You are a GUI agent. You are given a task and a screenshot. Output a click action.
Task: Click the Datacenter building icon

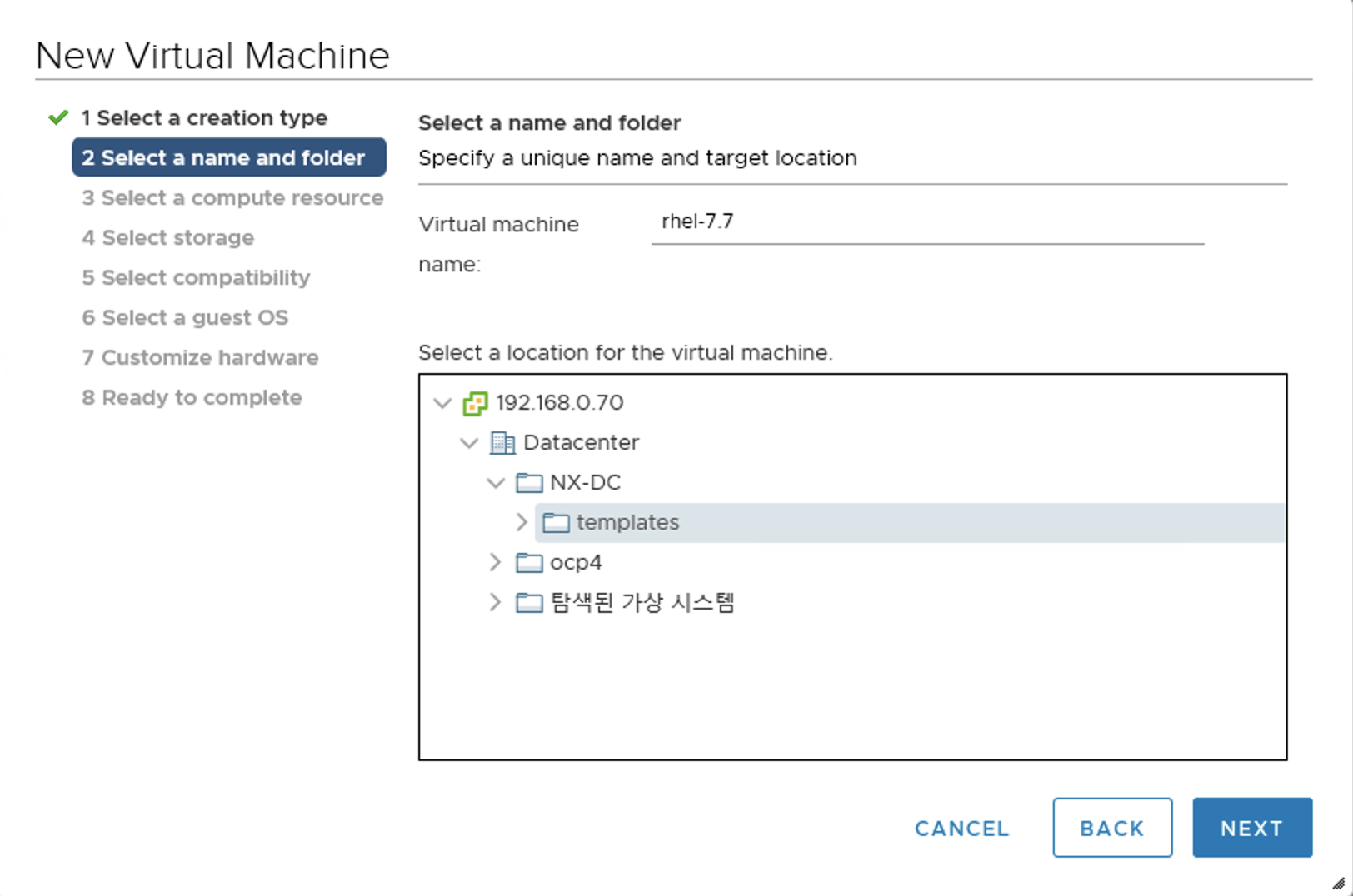[x=502, y=443]
